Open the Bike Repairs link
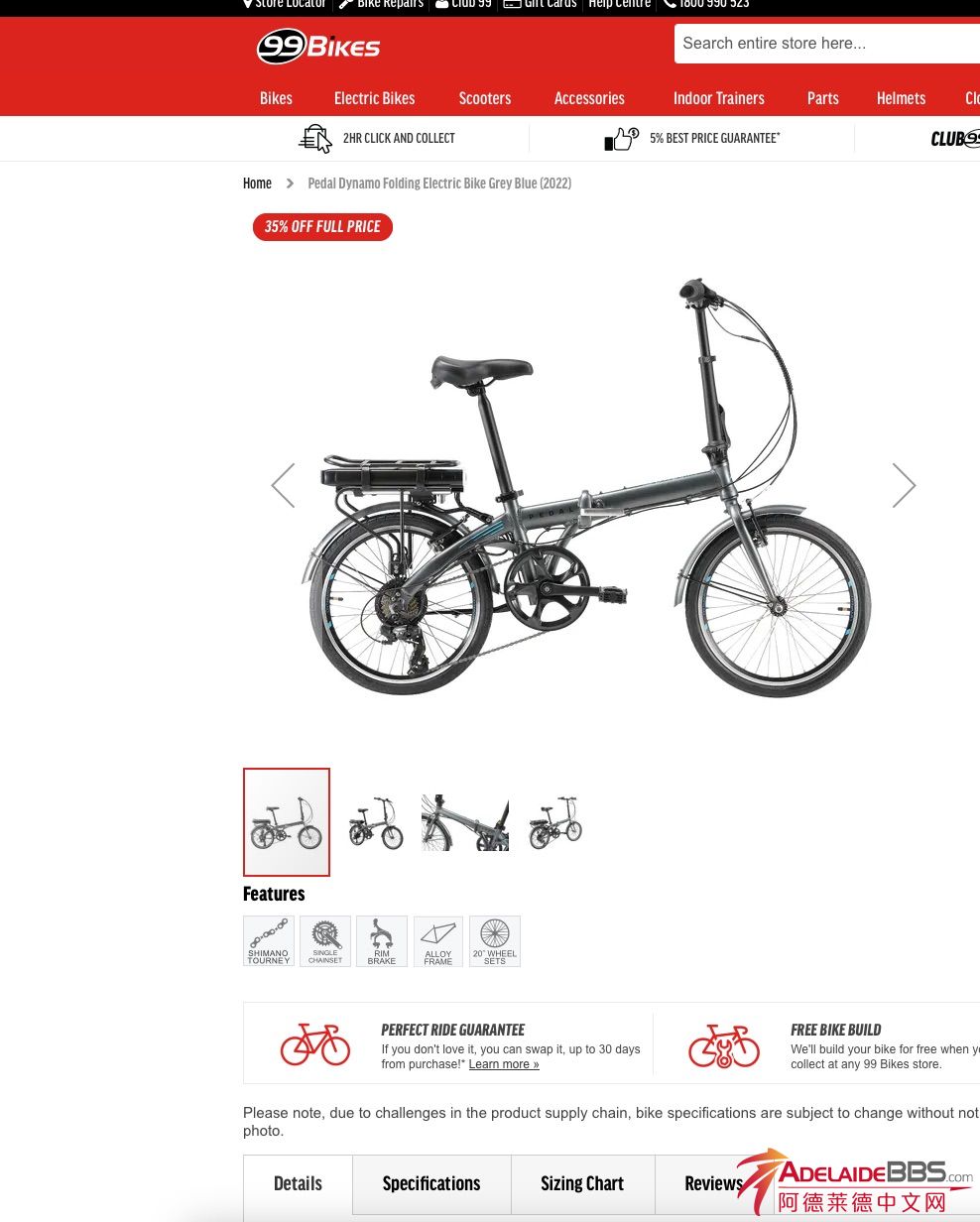This screenshot has width=980, height=1222. tap(381, 4)
